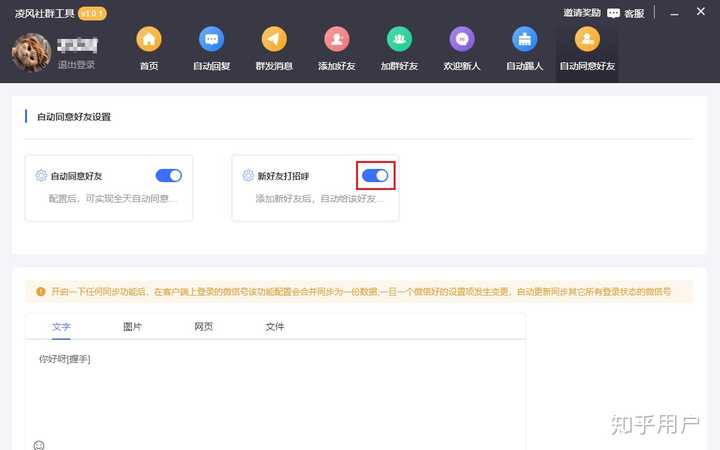Open the 首页 home icon

click(149, 39)
